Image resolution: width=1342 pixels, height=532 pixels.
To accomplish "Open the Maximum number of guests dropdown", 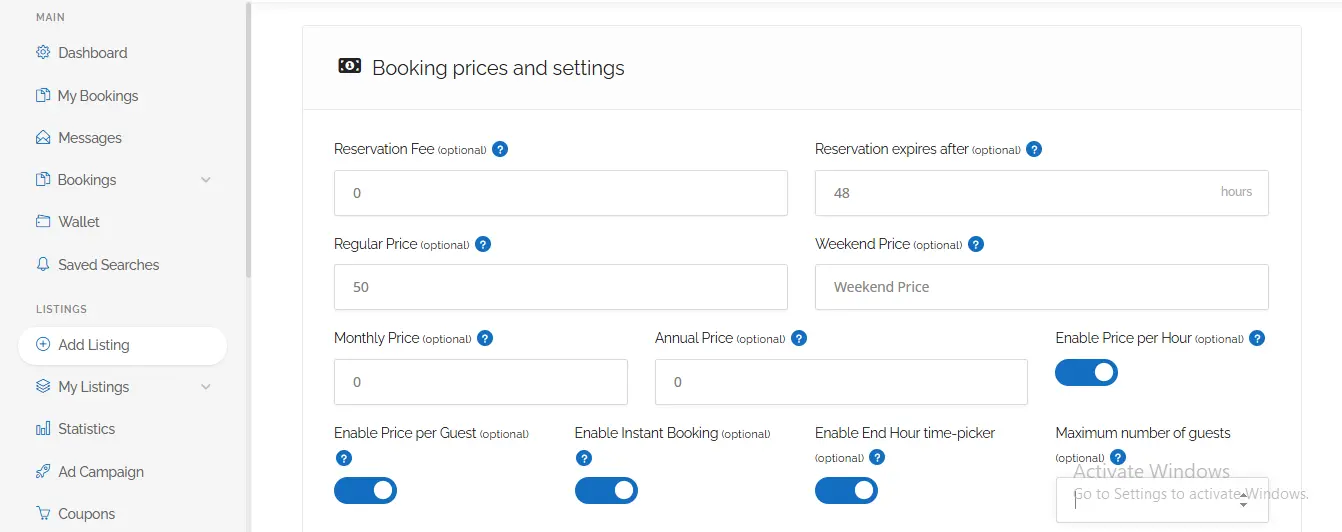I will tap(1162, 500).
